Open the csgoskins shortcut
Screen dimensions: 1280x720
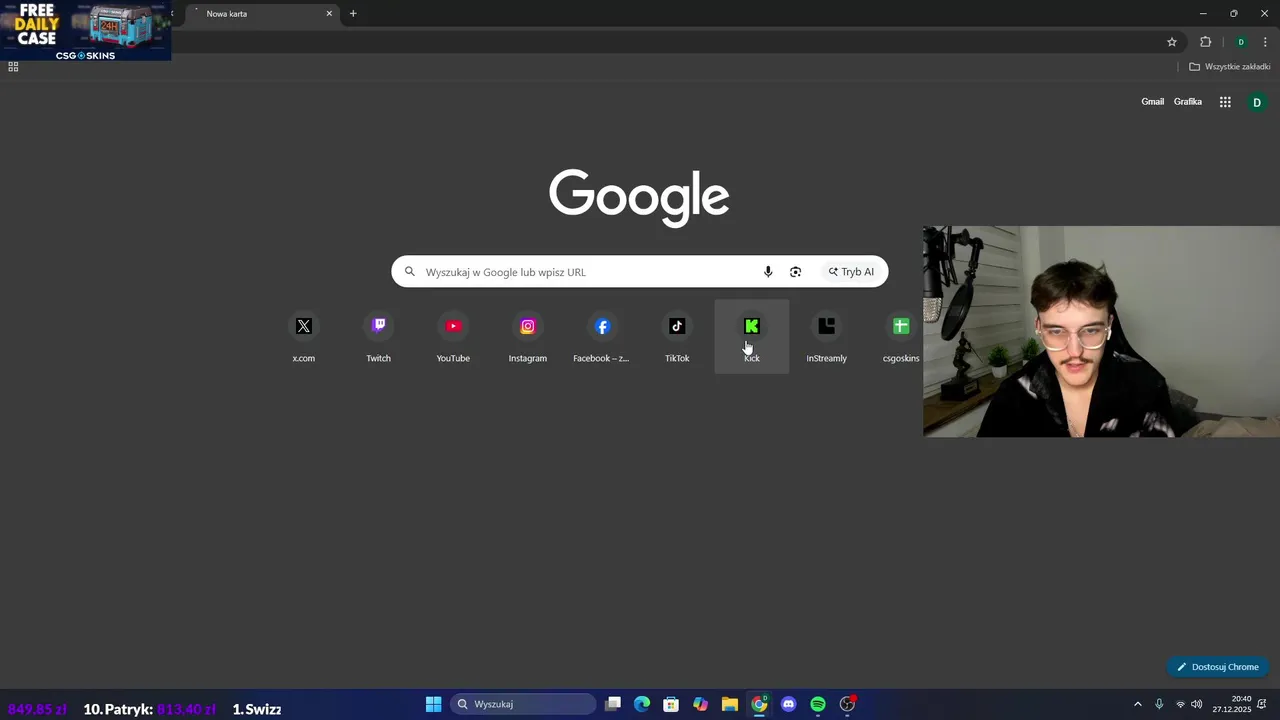(901, 337)
